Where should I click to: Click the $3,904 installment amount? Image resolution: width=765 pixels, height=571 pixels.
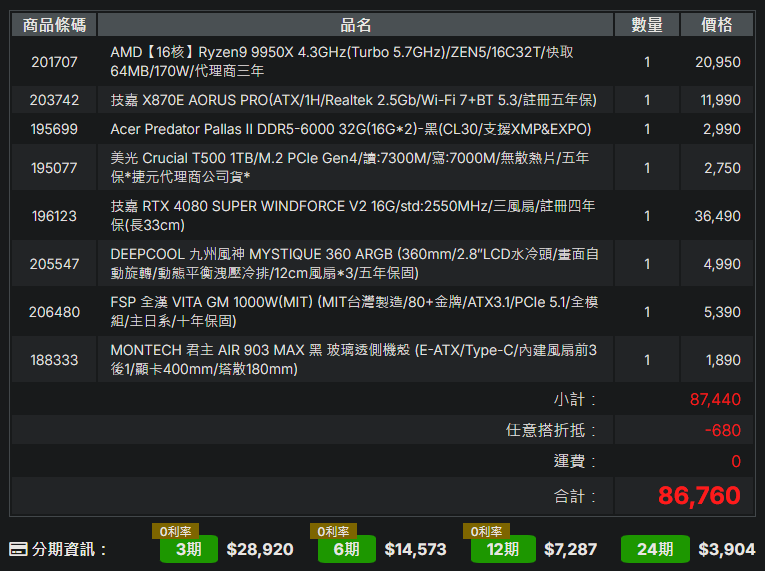(x=727, y=549)
